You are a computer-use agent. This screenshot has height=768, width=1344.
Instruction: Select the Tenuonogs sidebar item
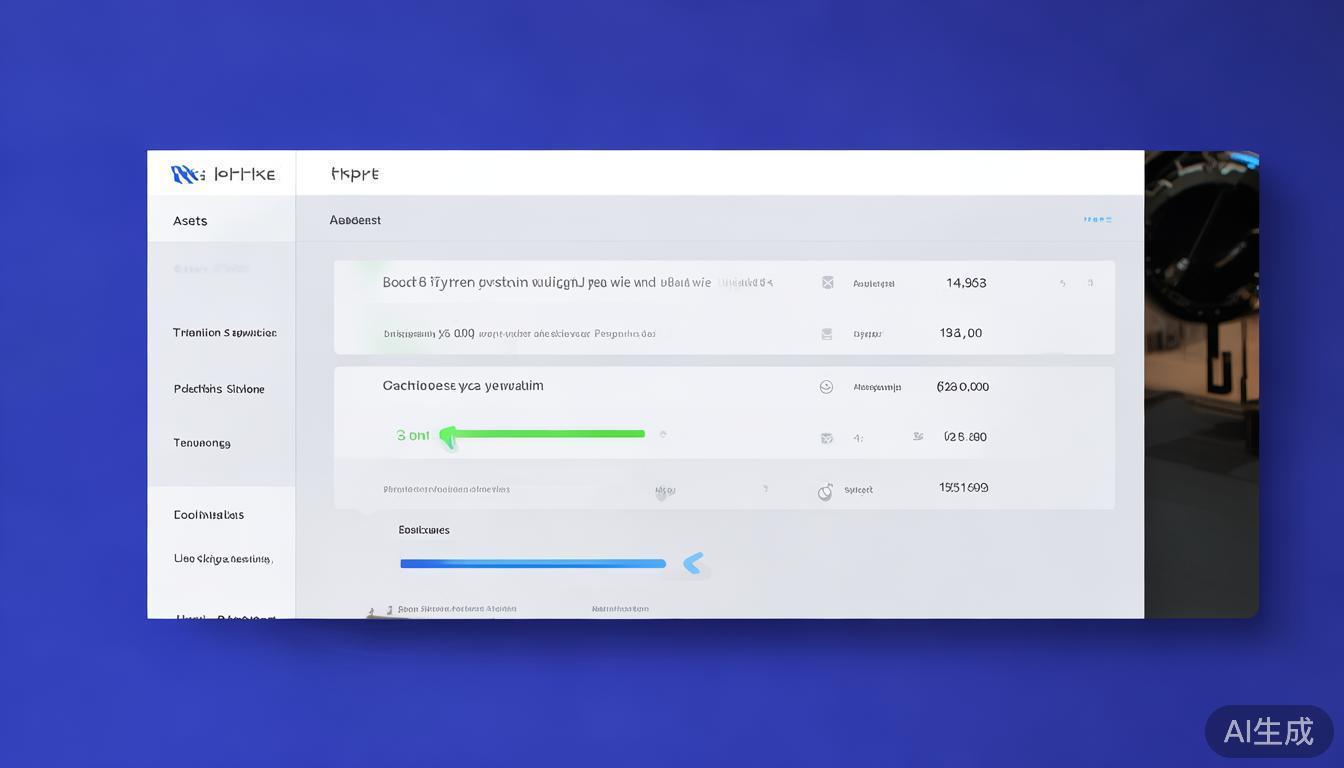click(202, 443)
